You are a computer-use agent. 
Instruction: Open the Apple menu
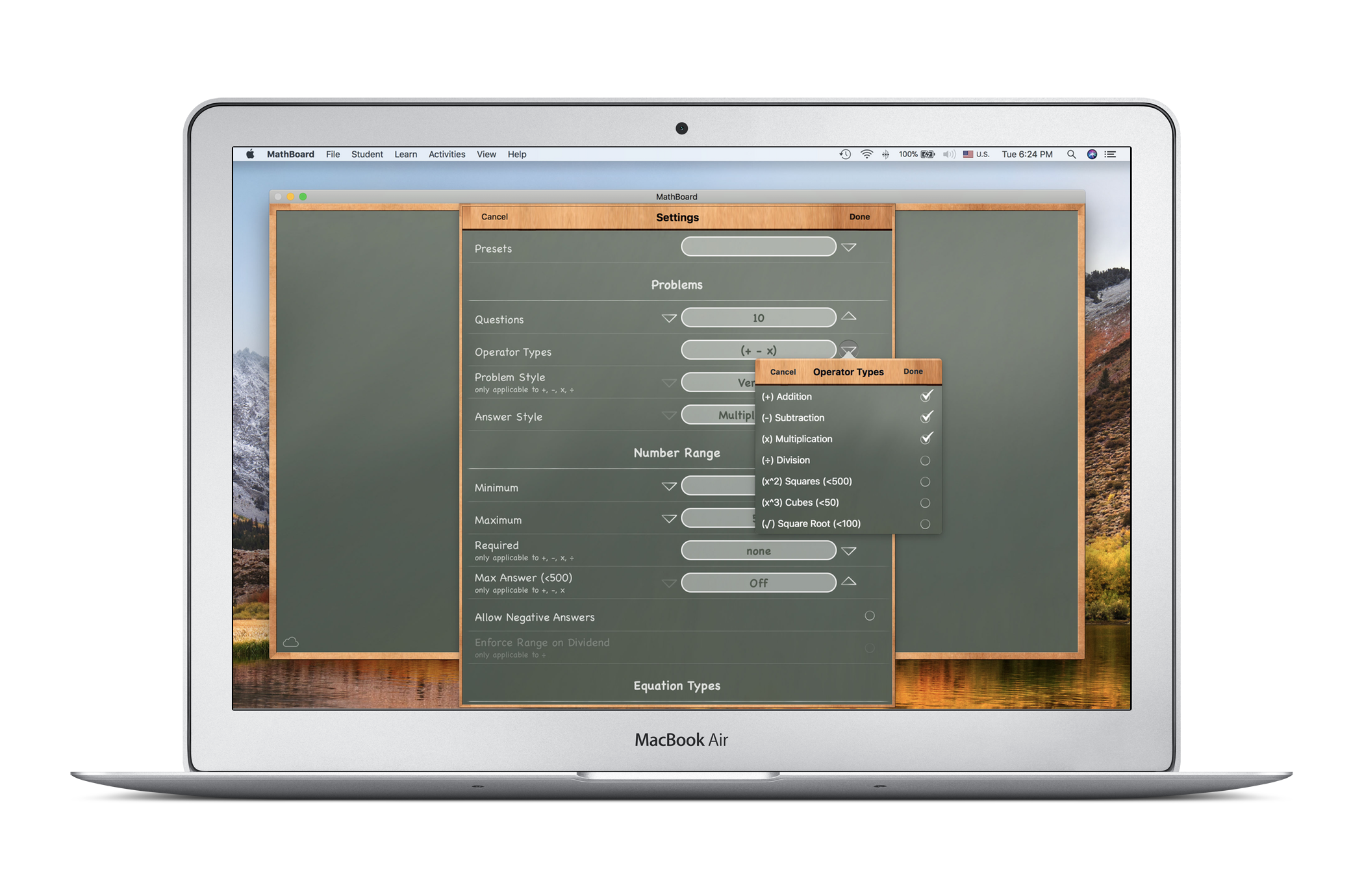coord(250,154)
